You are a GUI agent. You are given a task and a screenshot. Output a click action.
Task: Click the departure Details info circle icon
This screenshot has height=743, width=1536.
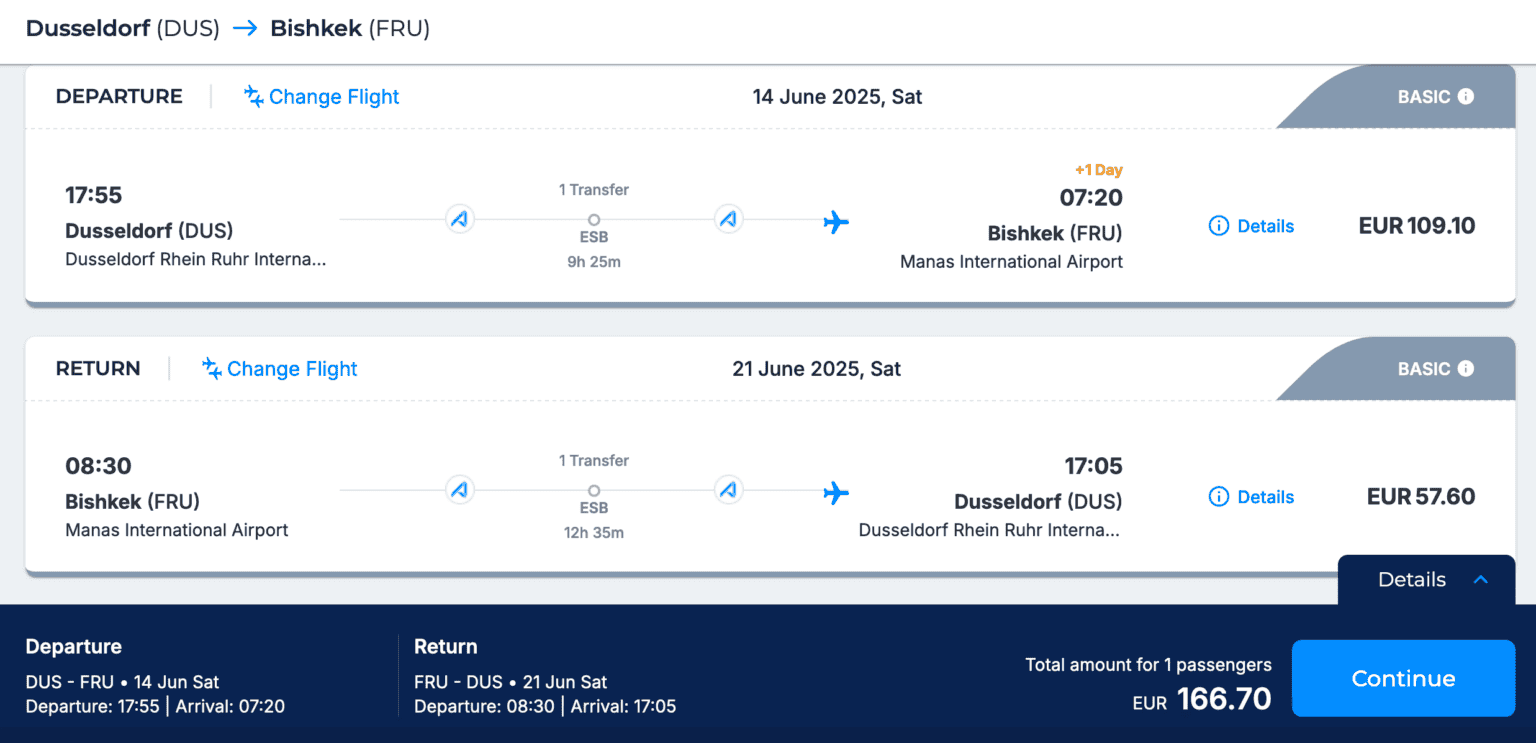pos(1219,226)
